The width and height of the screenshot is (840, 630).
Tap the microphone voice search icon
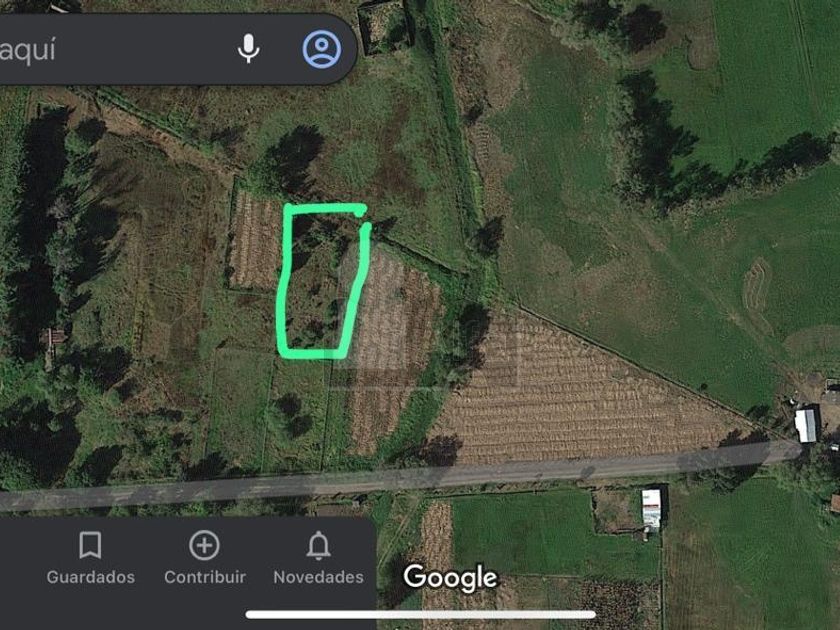(x=248, y=49)
